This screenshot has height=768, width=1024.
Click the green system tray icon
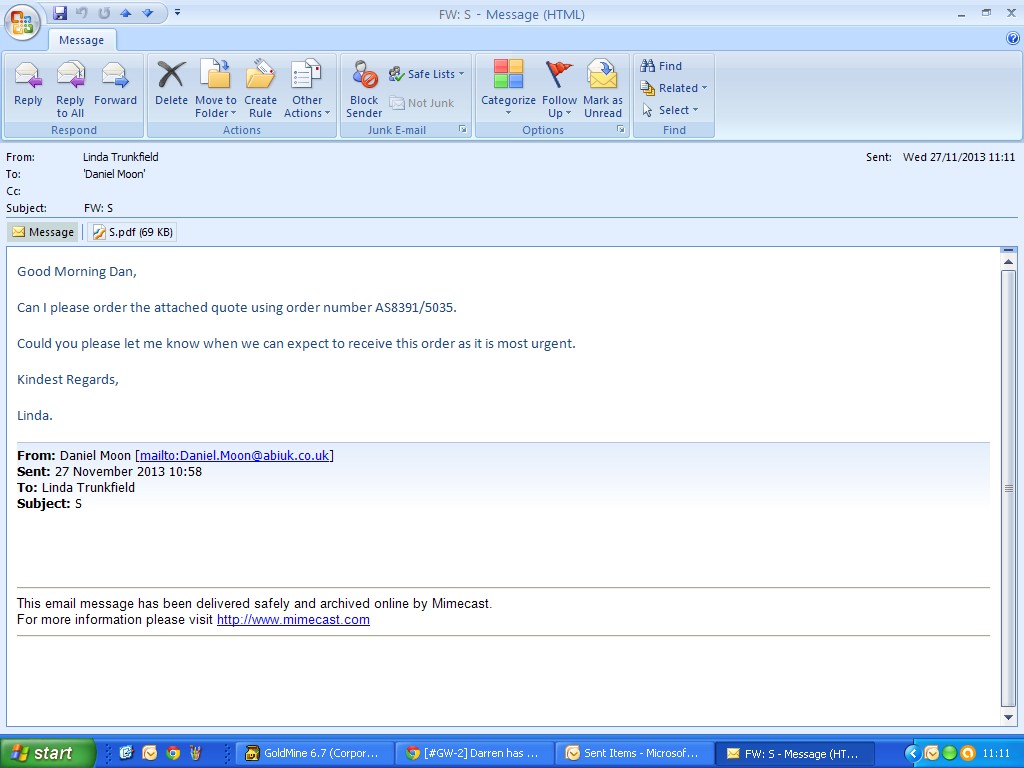(x=950, y=753)
